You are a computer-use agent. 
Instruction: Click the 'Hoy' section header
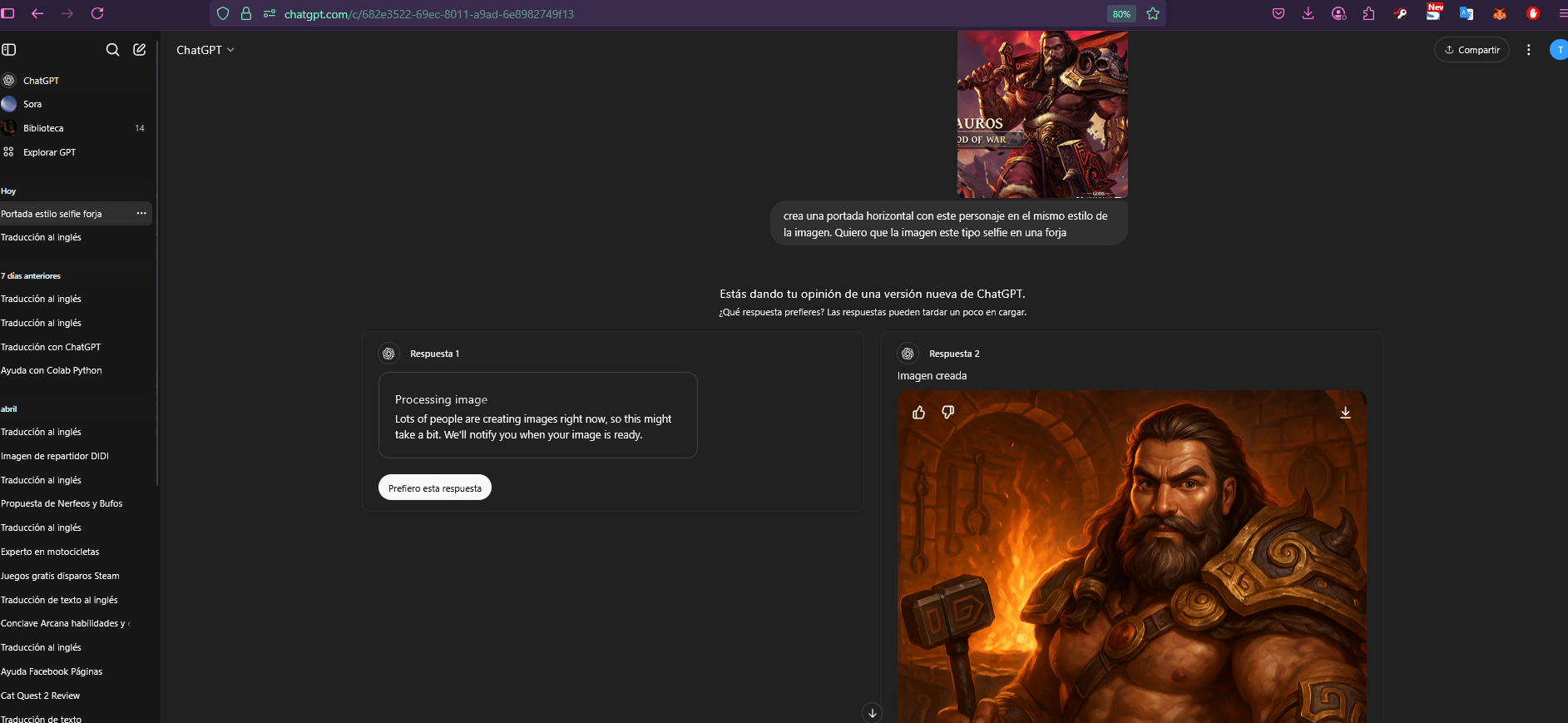(x=8, y=191)
